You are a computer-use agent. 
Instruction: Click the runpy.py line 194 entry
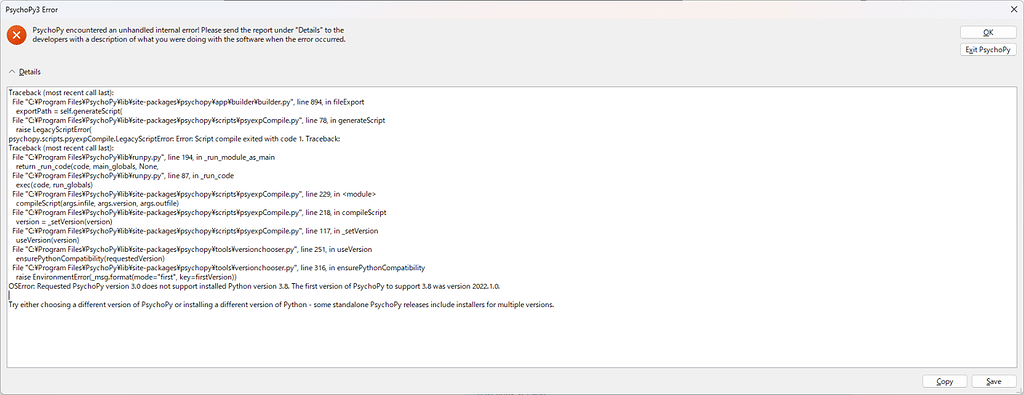pyautogui.click(x=152, y=157)
